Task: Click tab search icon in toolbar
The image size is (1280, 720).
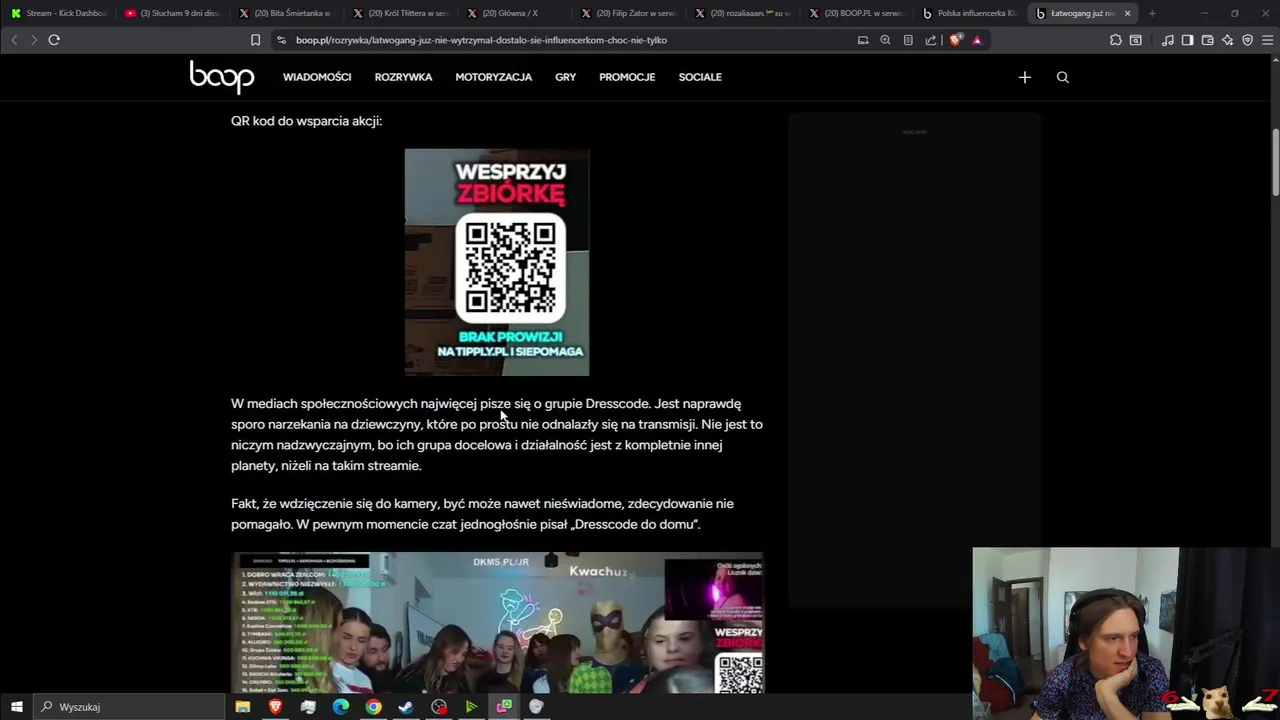Action: 1135,40
